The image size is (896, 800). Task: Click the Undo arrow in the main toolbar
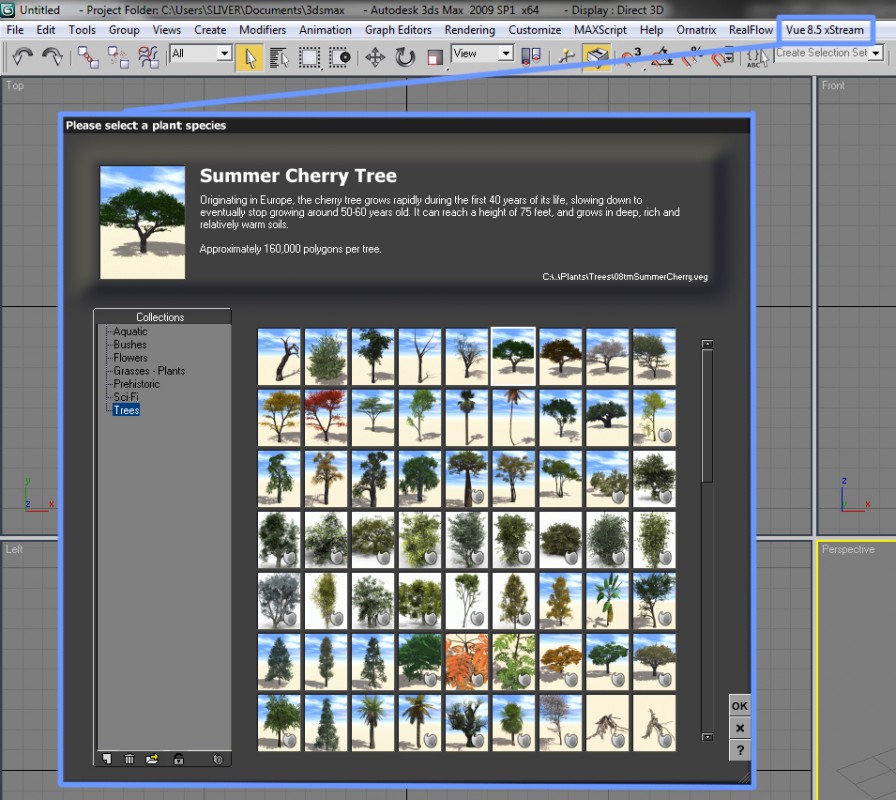(x=23, y=57)
